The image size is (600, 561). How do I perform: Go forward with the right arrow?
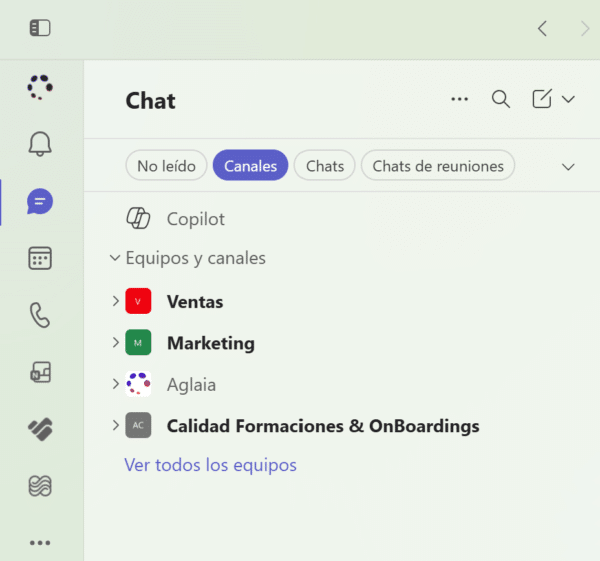[585, 28]
